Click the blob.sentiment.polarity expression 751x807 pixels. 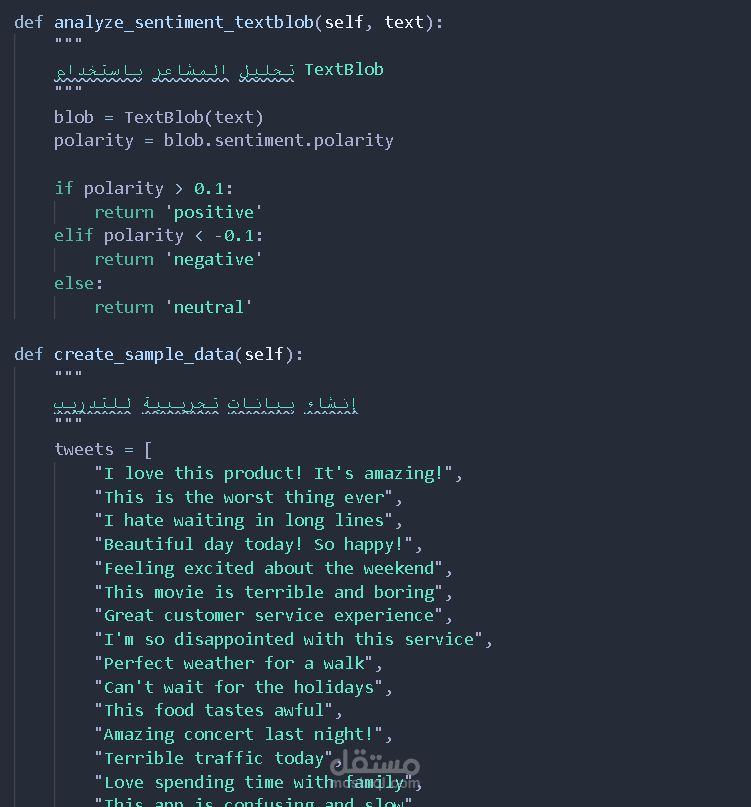tap(278, 140)
